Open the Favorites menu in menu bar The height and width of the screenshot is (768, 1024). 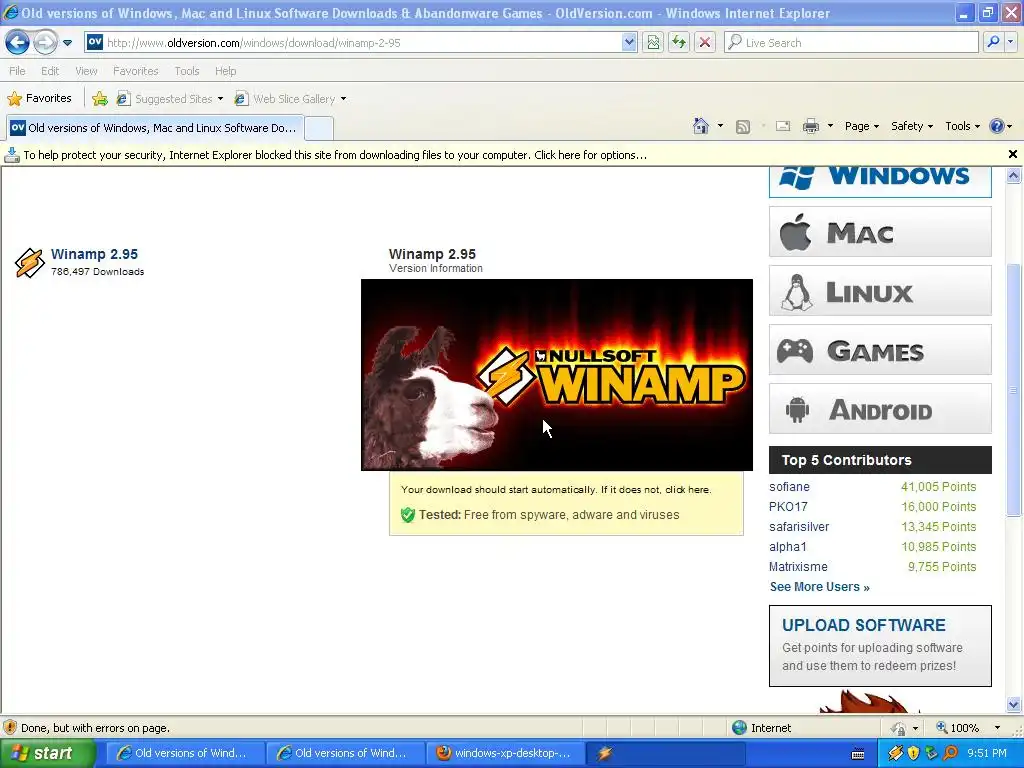tap(136, 71)
